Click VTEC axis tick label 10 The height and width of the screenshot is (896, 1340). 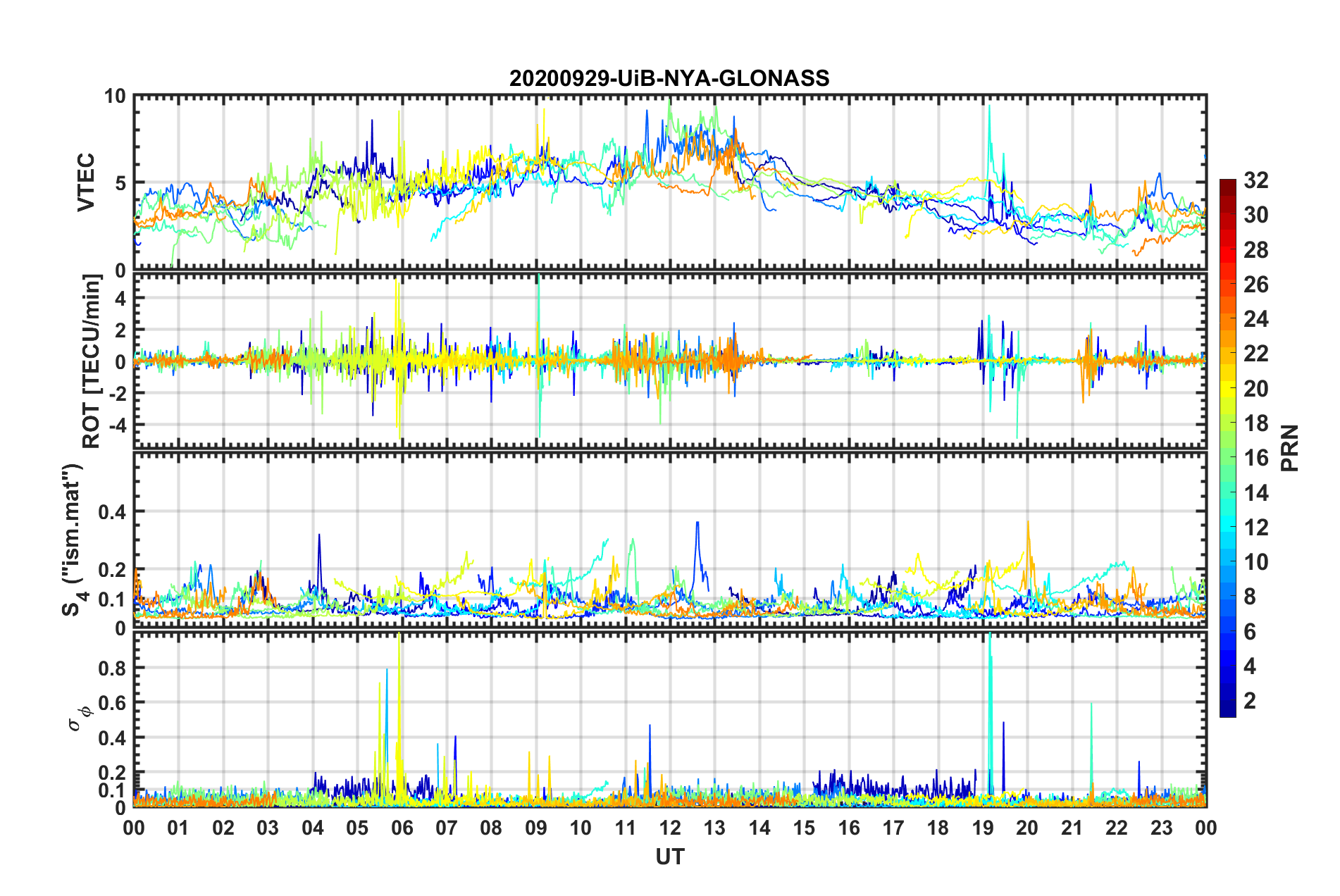[115, 96]
